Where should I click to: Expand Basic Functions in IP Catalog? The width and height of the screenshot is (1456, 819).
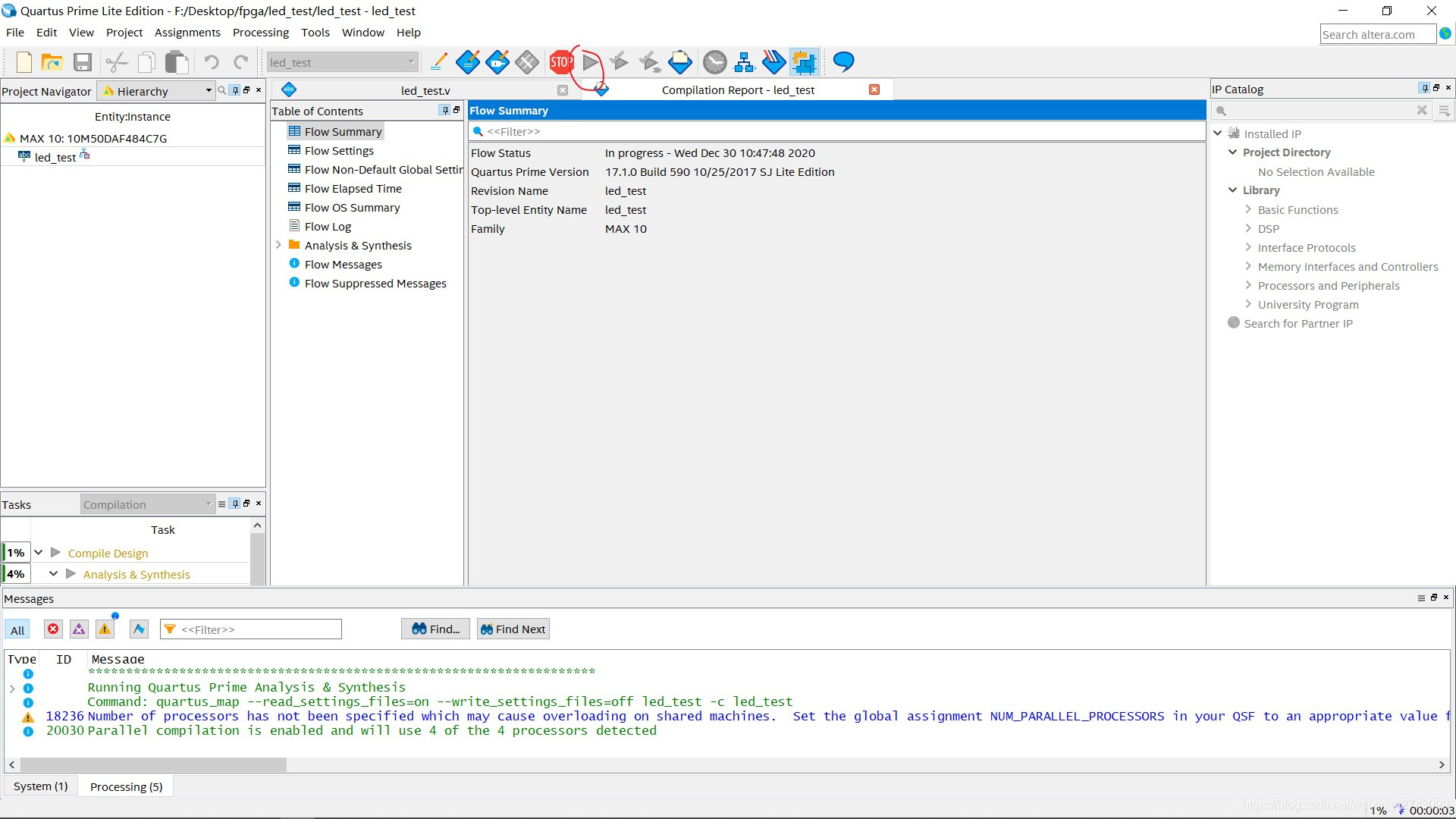point(1248,210)
